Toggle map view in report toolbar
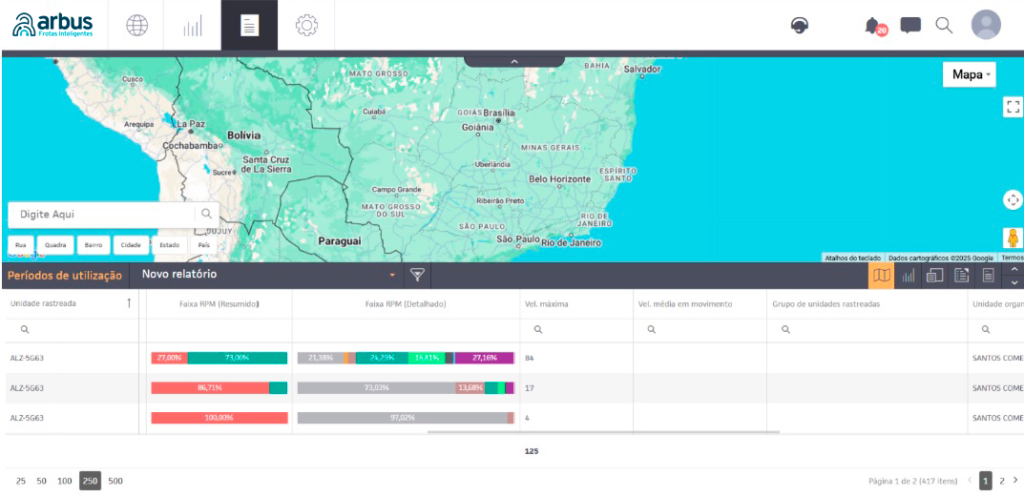1024x497 pixels. tap(881, 276)
